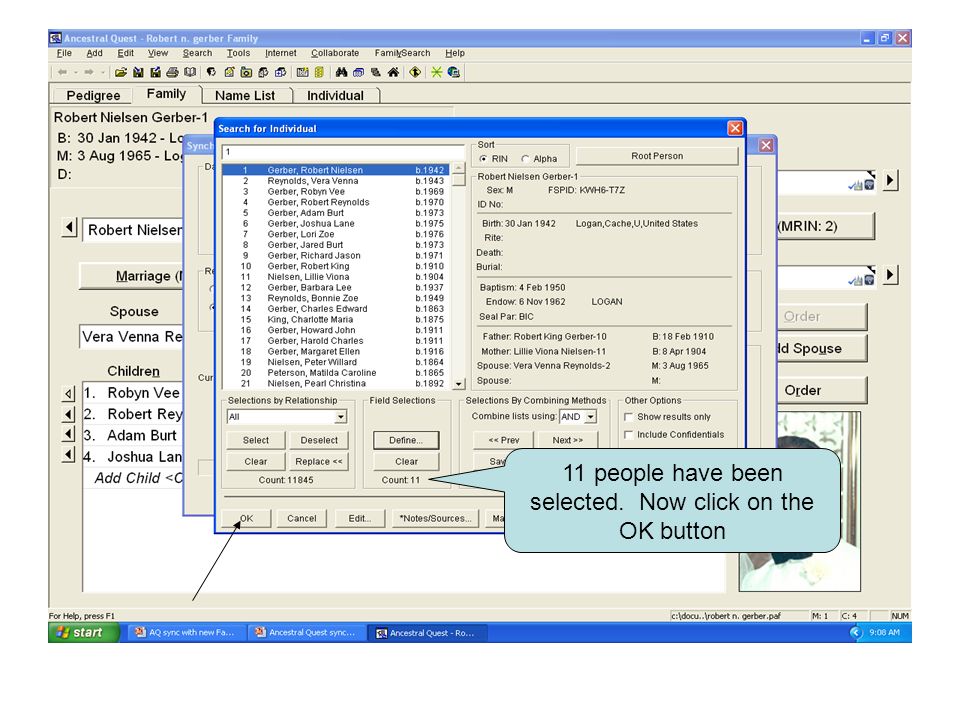This screenshot has height=720, width=960.
Task: Click the head profile individual icon
Action: coord(211,72)
